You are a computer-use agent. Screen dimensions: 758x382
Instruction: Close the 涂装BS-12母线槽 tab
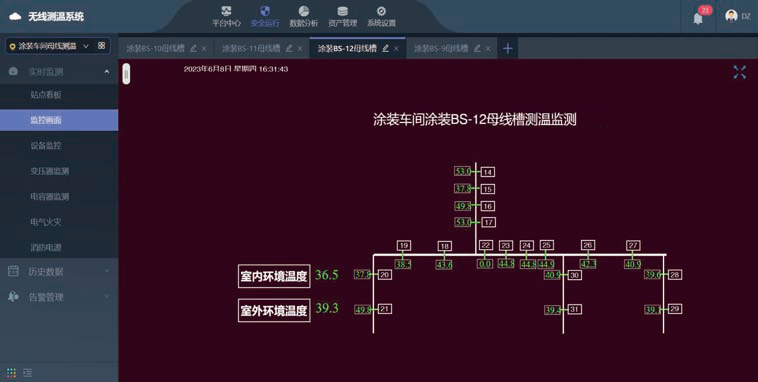[396, 48]
